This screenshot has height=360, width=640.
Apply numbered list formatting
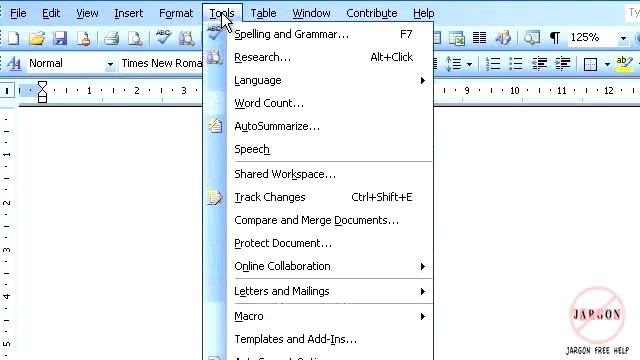click(493, 64)
